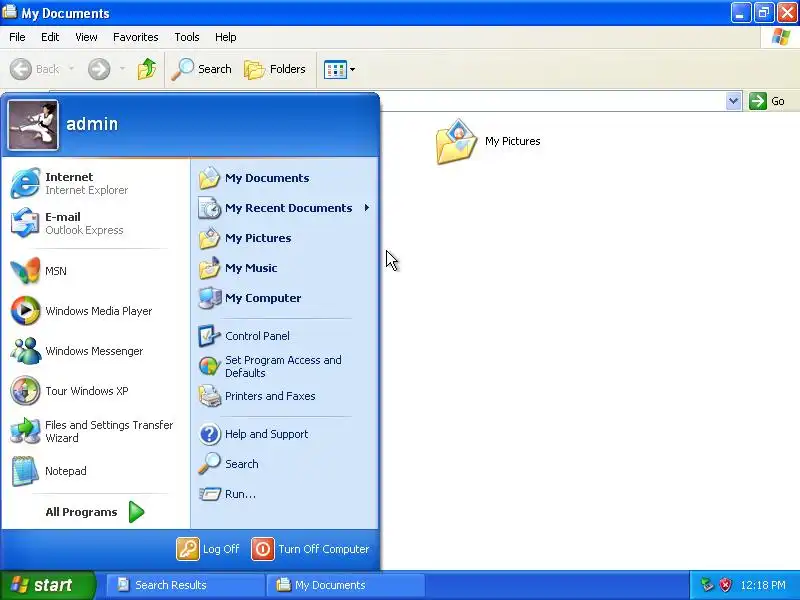
Task: Open Search from the Start menu
Action: click(x=285, y=464)
